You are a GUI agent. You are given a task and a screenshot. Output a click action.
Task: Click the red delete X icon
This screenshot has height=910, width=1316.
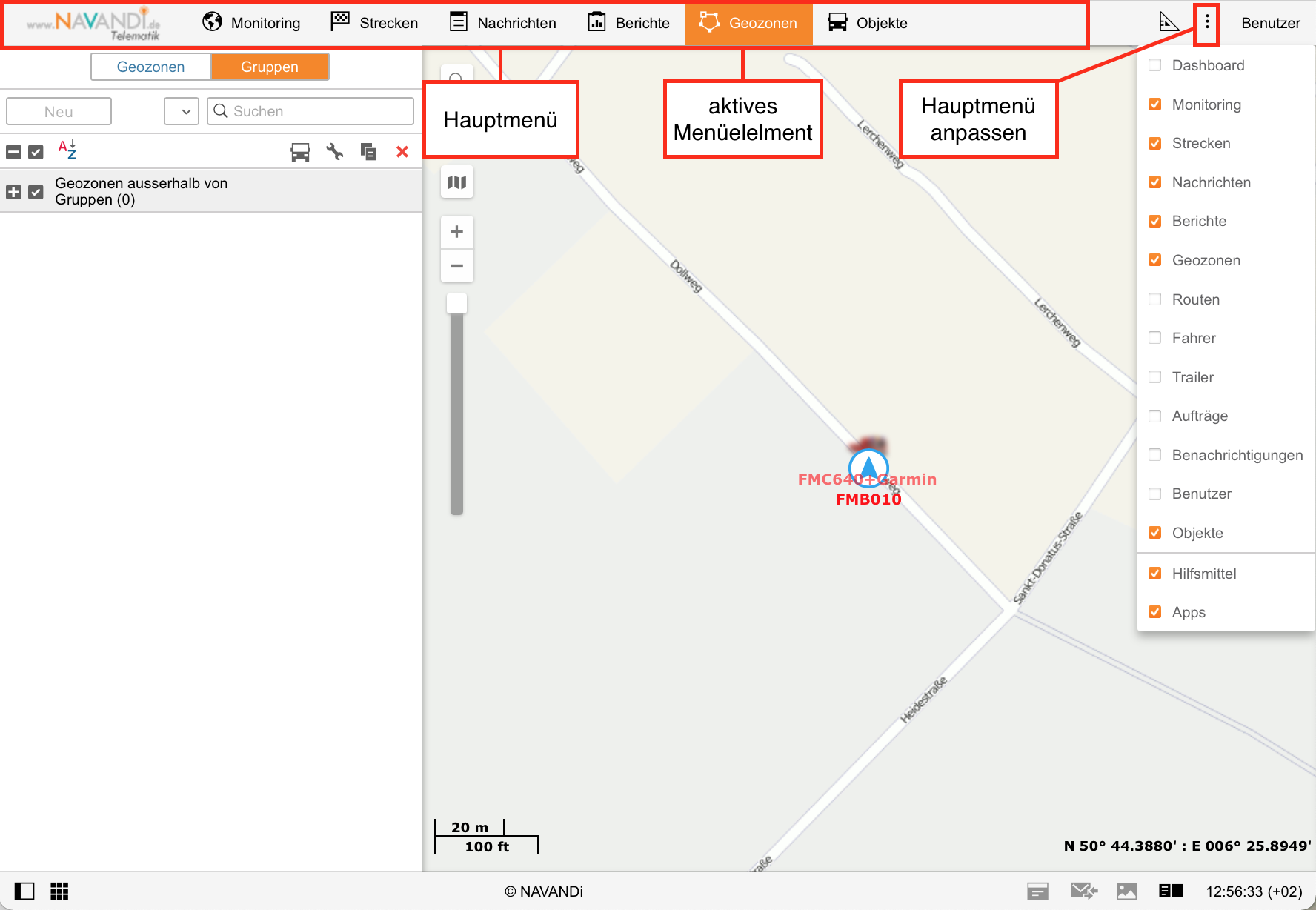pos(402,152)
